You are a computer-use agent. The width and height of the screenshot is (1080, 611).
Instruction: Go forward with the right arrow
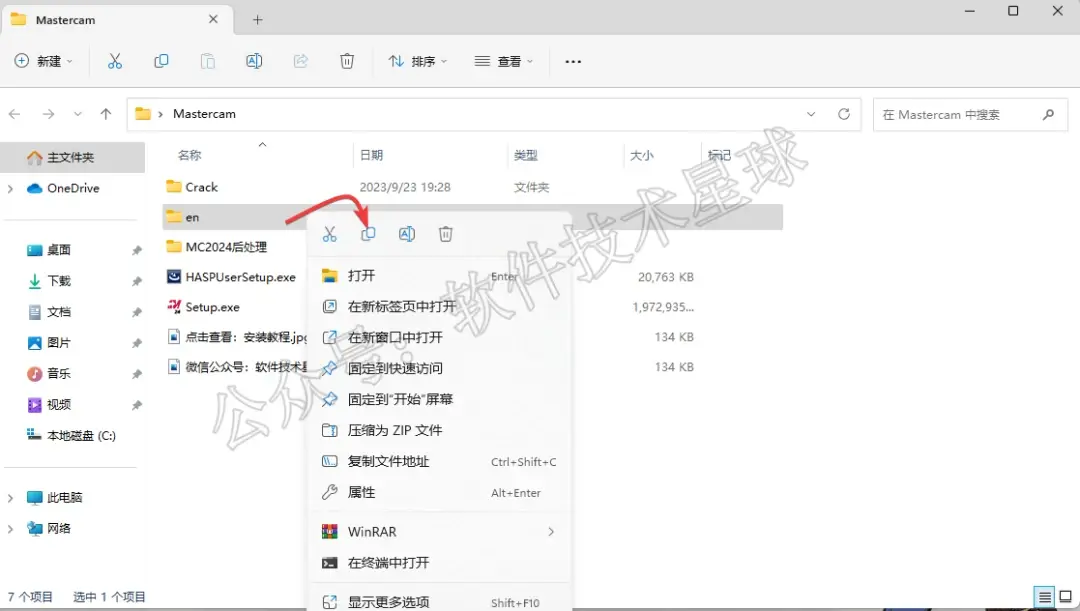pos(48,114)
